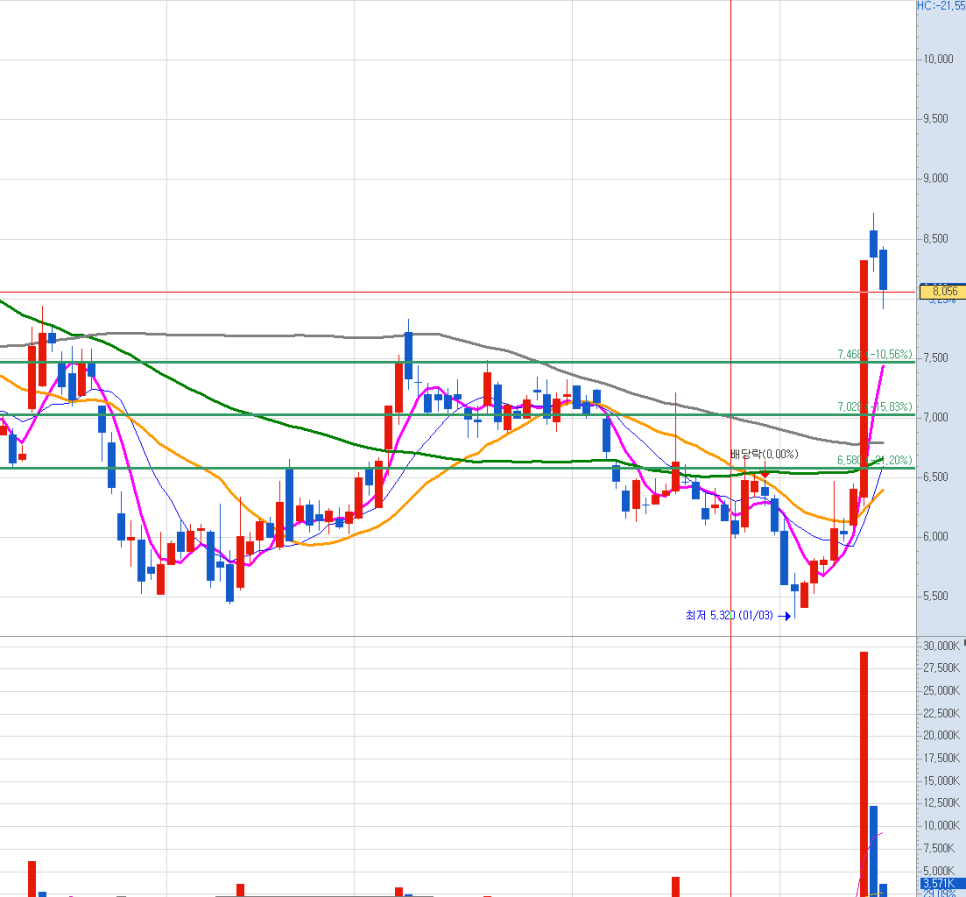Click the 6,500 price axis label

[x=936, y=477]
